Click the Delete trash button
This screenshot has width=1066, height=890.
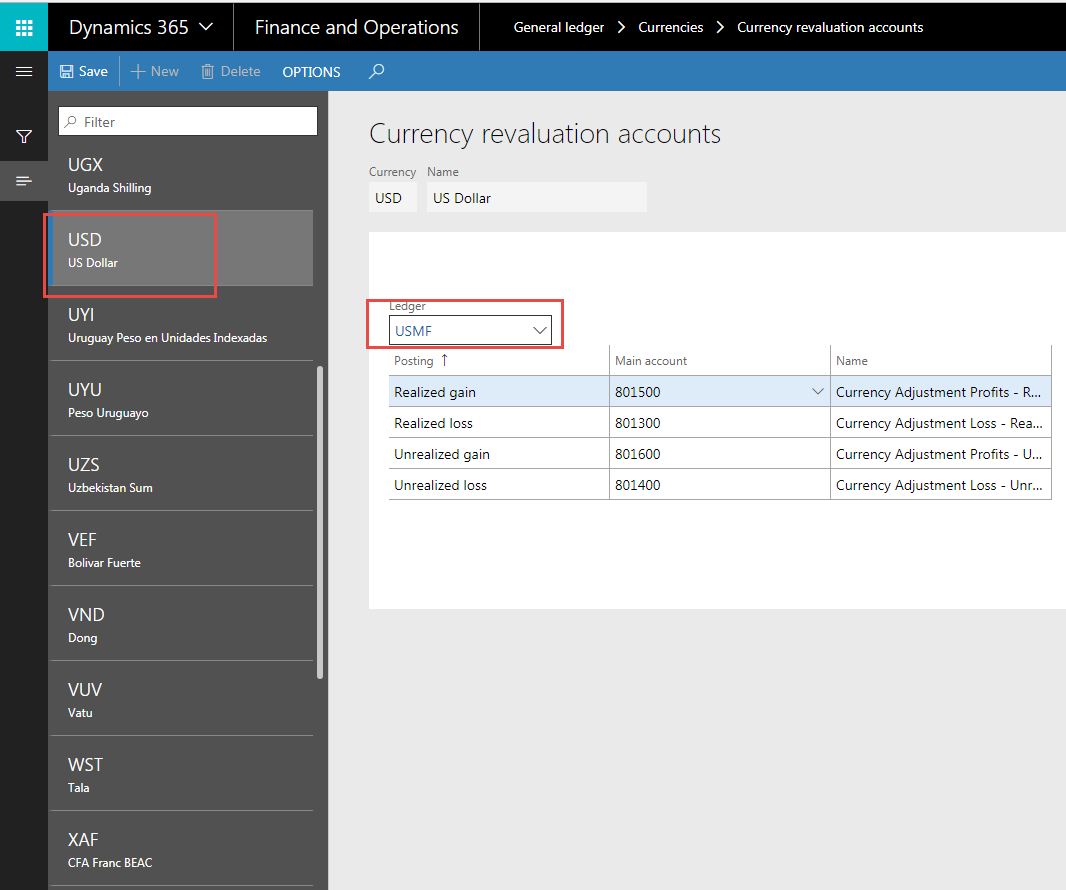pos(230,72)
